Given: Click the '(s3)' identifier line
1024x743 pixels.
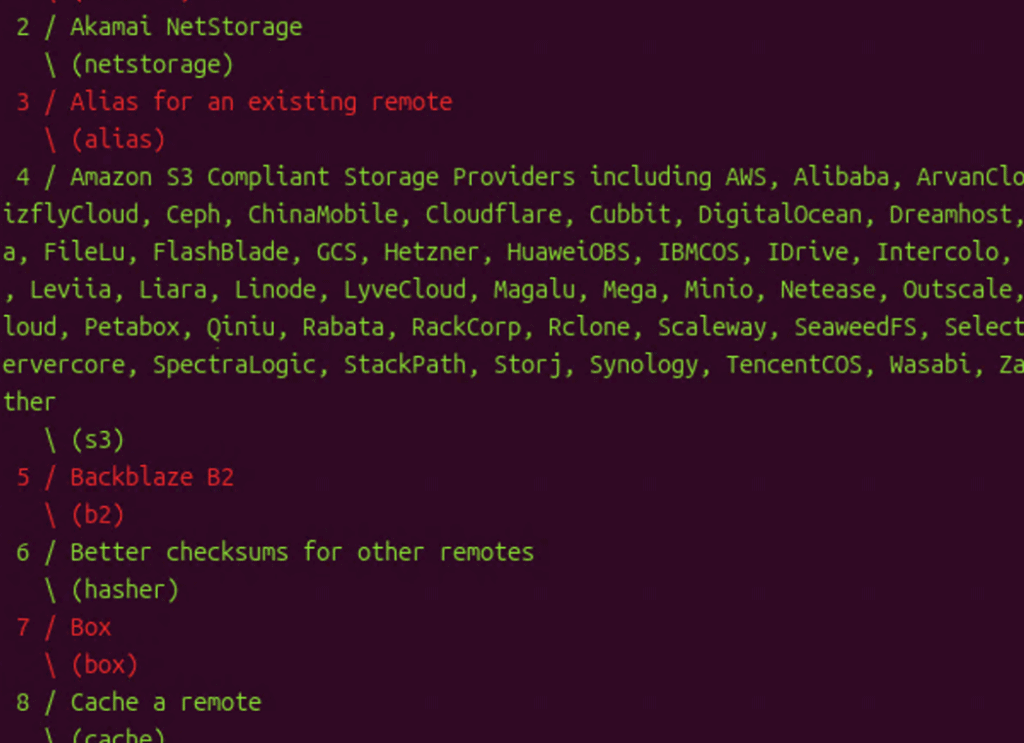Looking at the screenshot, I should [x=97, y=440].
